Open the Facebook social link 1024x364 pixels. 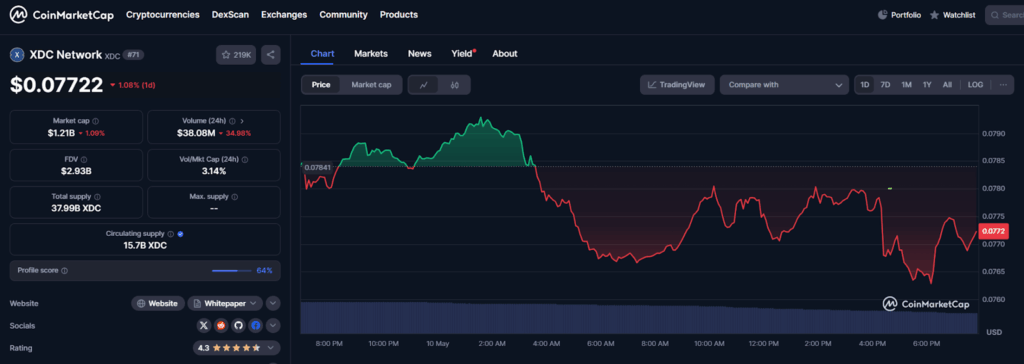[x=255, y=325]
